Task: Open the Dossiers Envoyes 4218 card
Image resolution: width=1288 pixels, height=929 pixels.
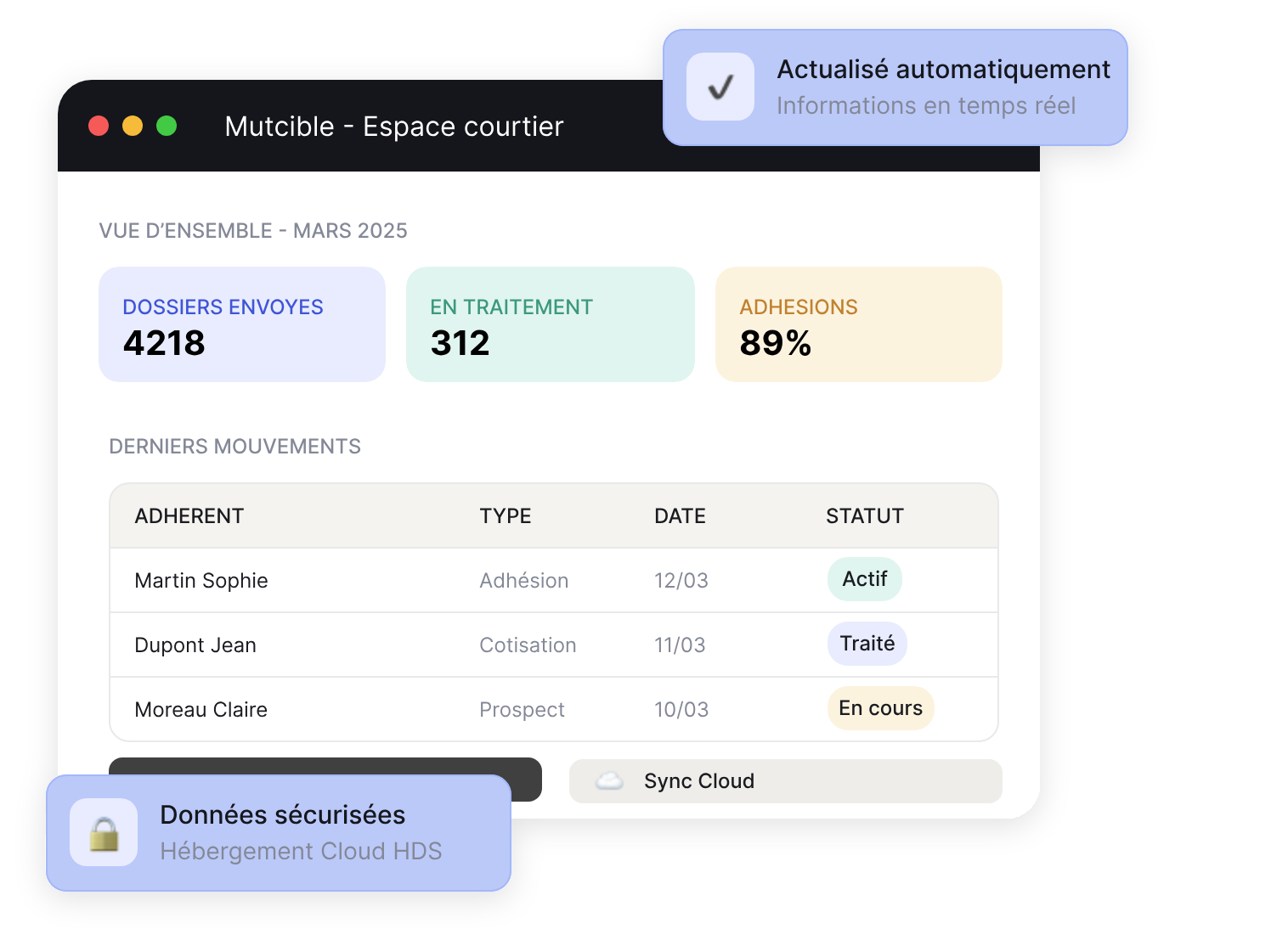Action: click(242, 324)
